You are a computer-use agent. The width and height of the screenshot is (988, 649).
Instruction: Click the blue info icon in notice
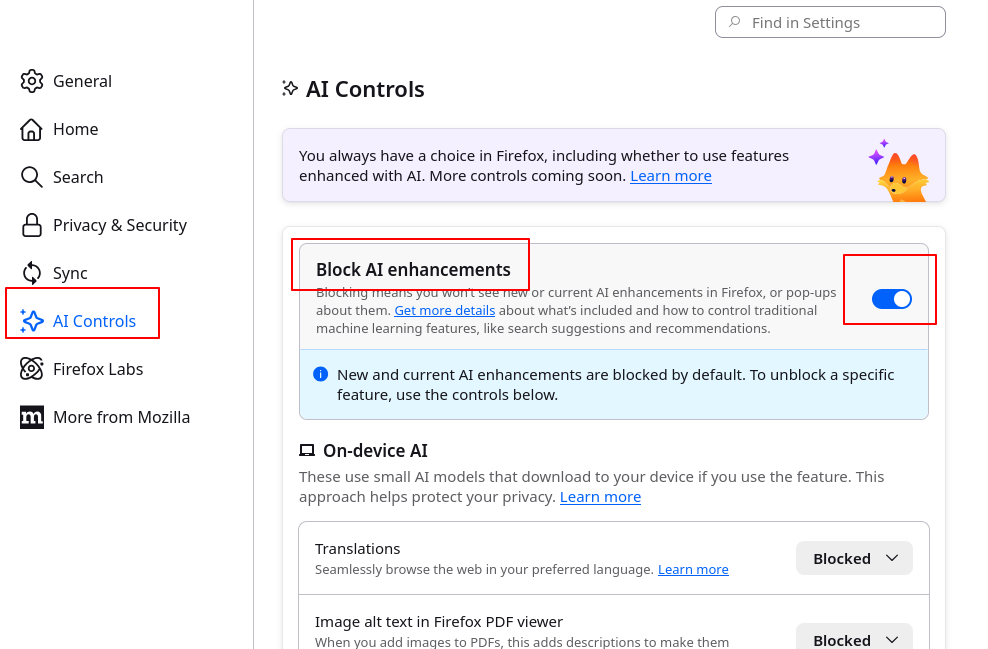(320, 374)
